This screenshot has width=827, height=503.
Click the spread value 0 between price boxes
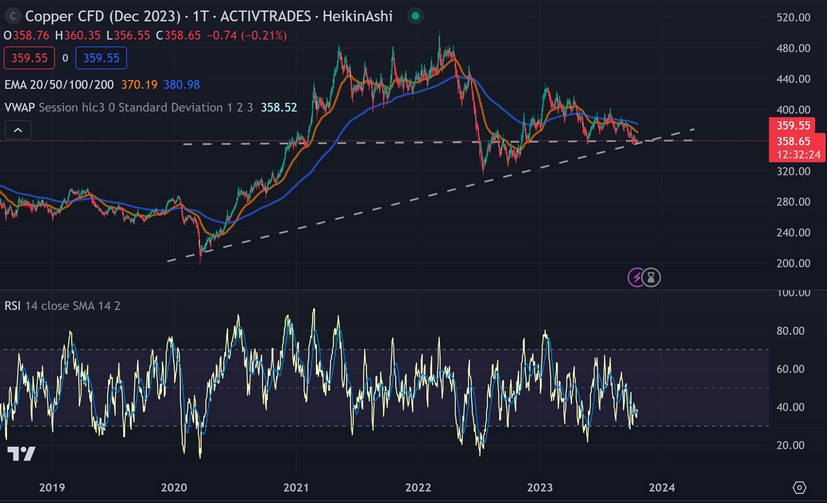click(65, 58)
